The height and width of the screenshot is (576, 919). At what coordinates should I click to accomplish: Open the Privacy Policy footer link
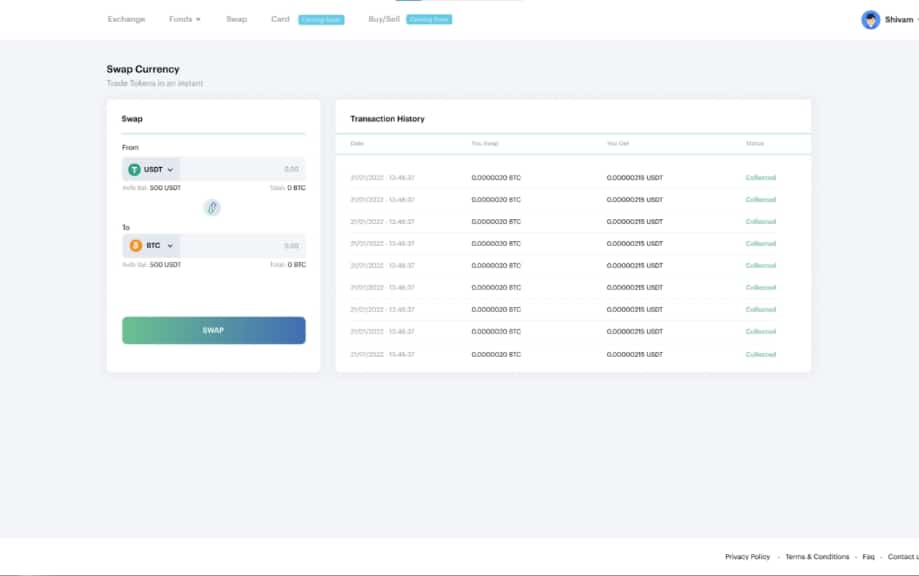[x=747, y=557]
